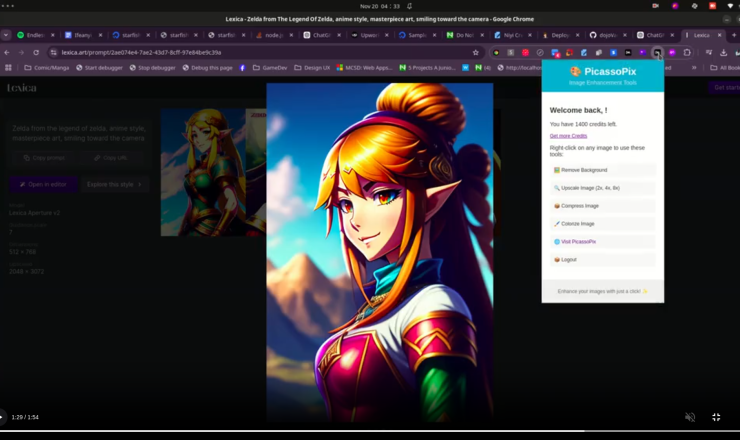The height and width of the screenshot is (440, 740).
Task: Open a new tab with plus button
Action: (x=734, y=35)
